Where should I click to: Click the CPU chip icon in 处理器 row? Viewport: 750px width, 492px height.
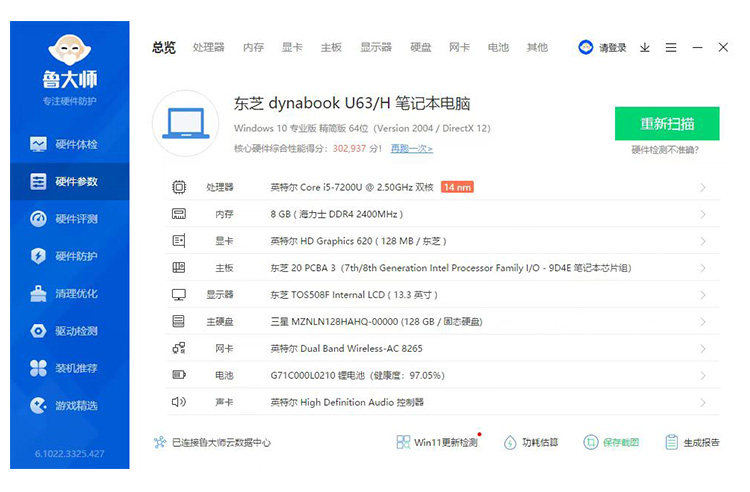(179, 187)
